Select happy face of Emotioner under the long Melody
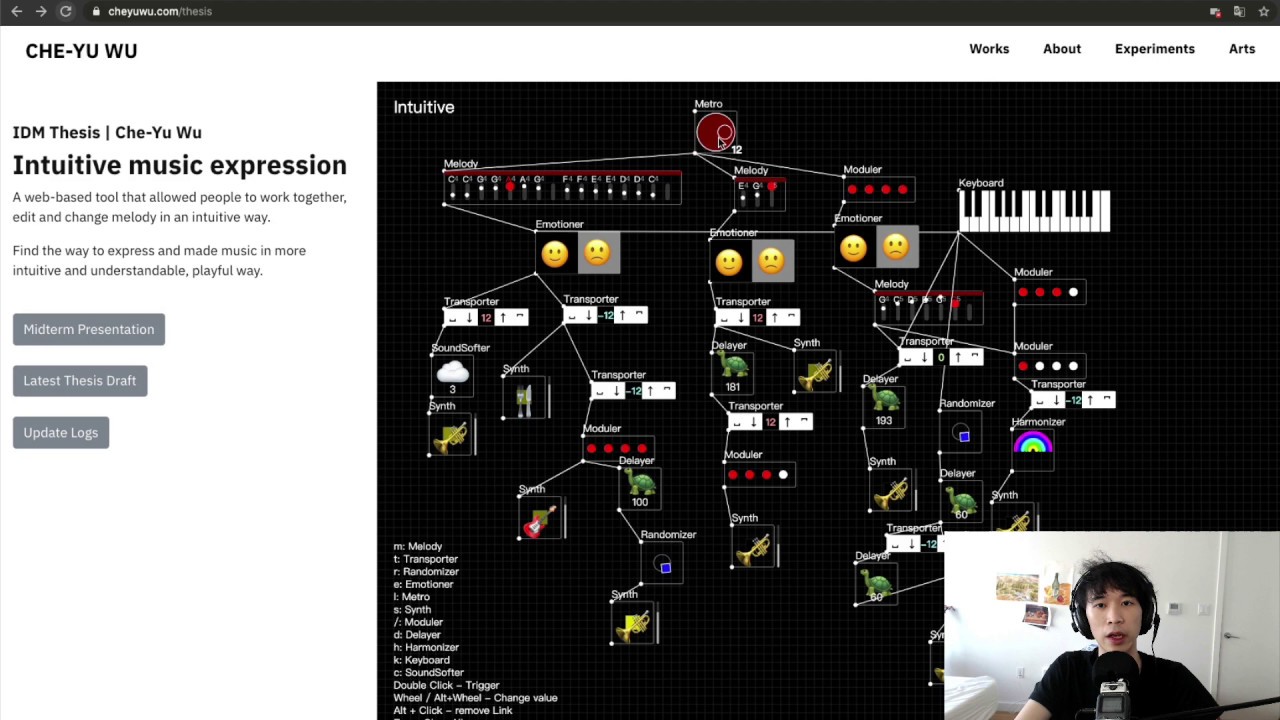1280x720 pixels. (x=555, y=254)
